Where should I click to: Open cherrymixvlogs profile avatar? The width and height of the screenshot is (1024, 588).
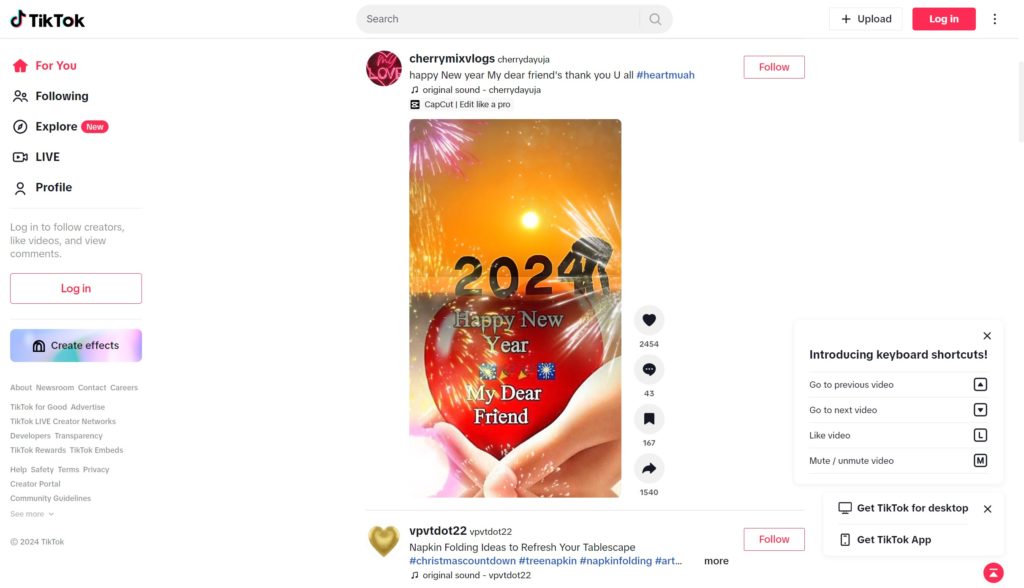(x=384, y=69)
